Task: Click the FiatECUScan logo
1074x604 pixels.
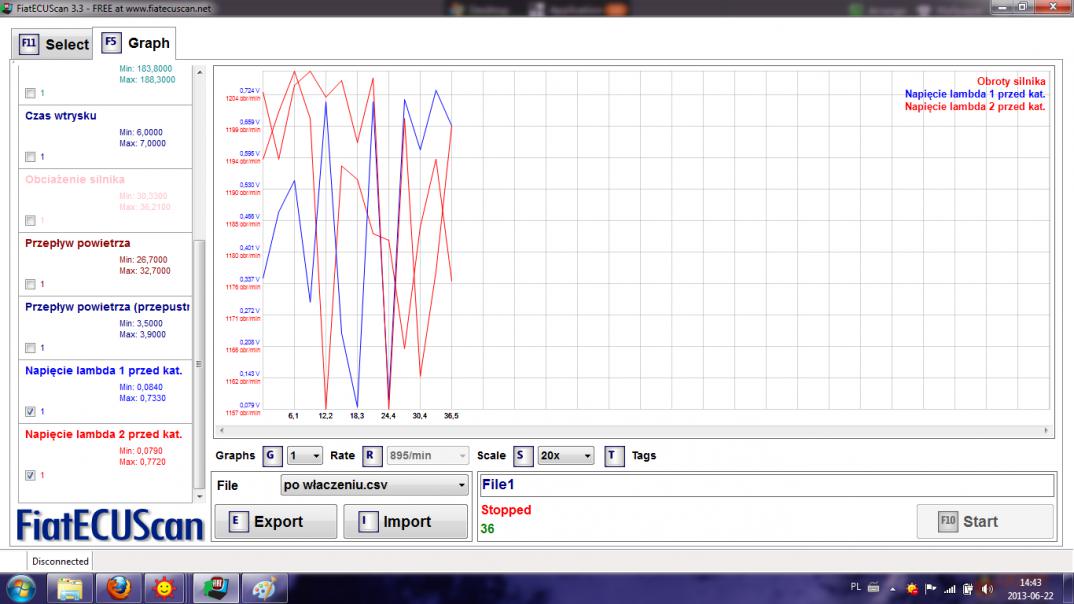Action: [x=110, y=526]
